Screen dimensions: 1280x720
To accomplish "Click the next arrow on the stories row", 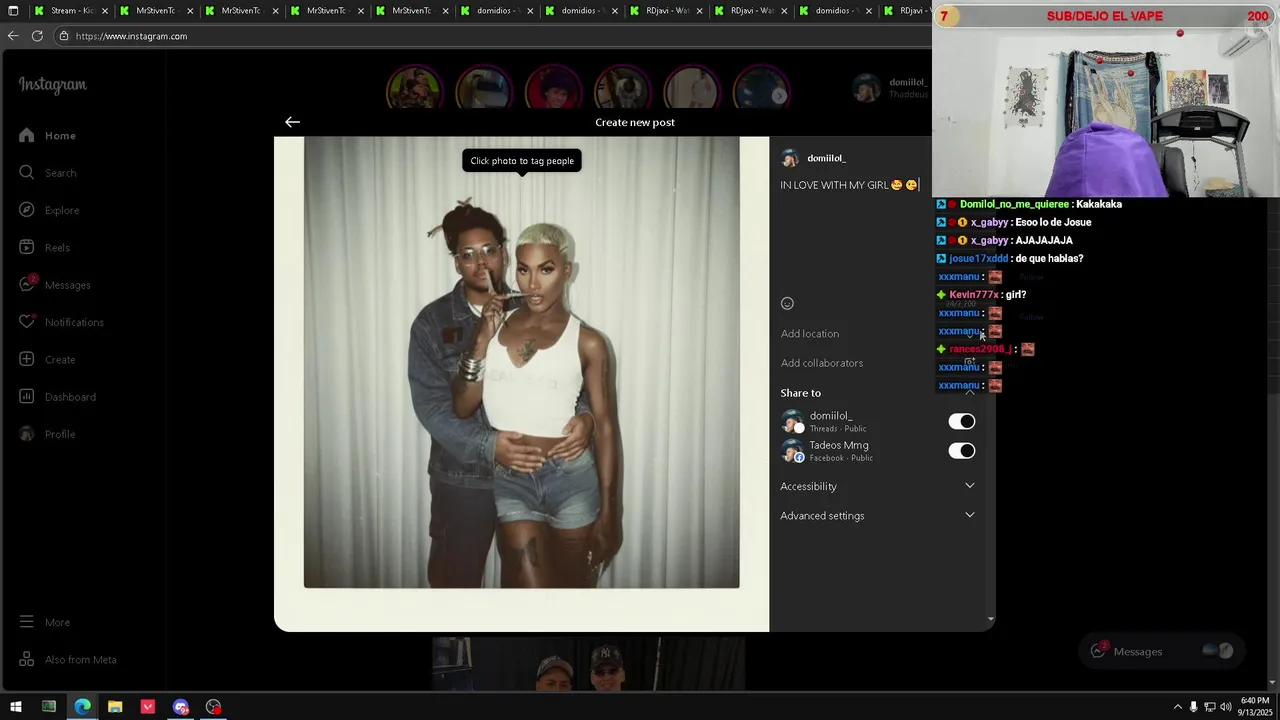I will pyautogui.click(x=779, y=96).
